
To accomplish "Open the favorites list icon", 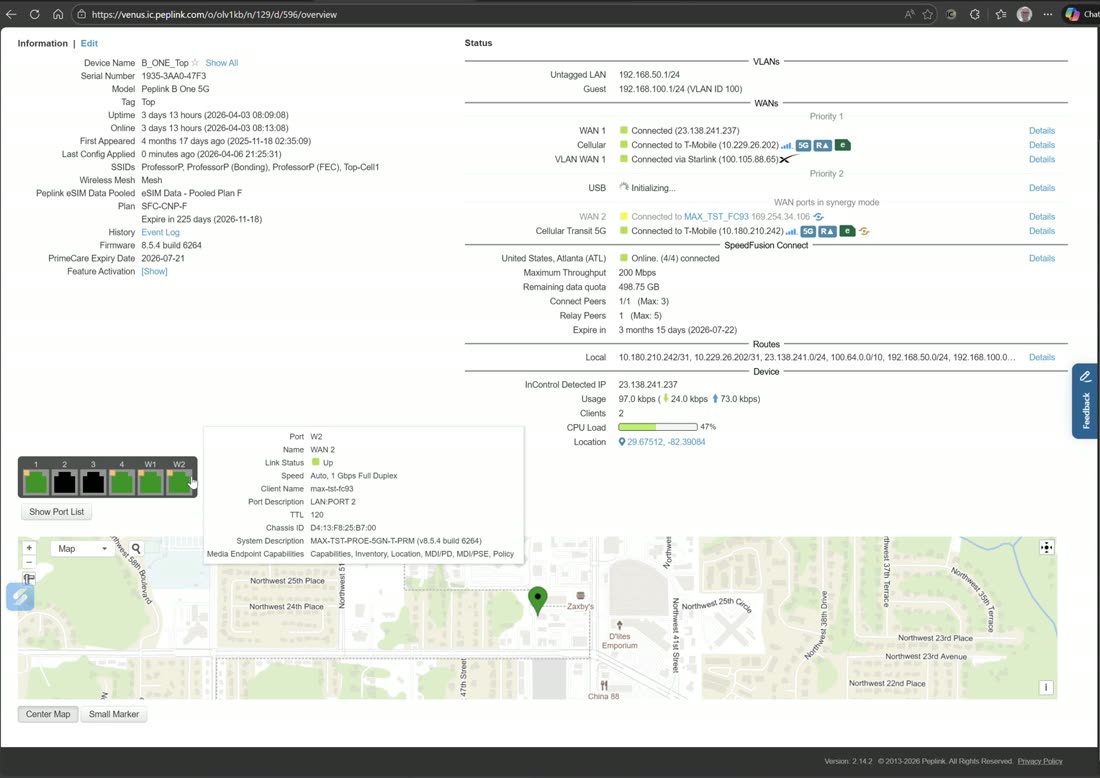I will 1000,14.
